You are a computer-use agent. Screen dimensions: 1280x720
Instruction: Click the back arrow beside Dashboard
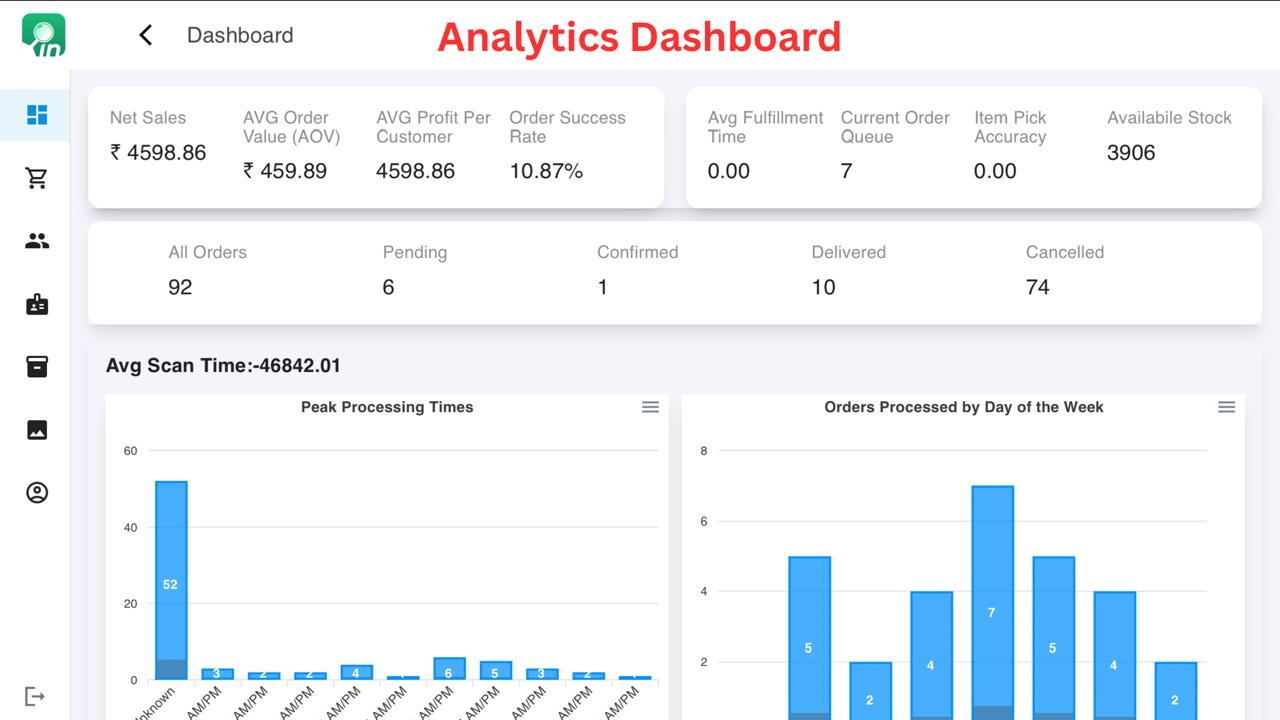pos(145,34)
